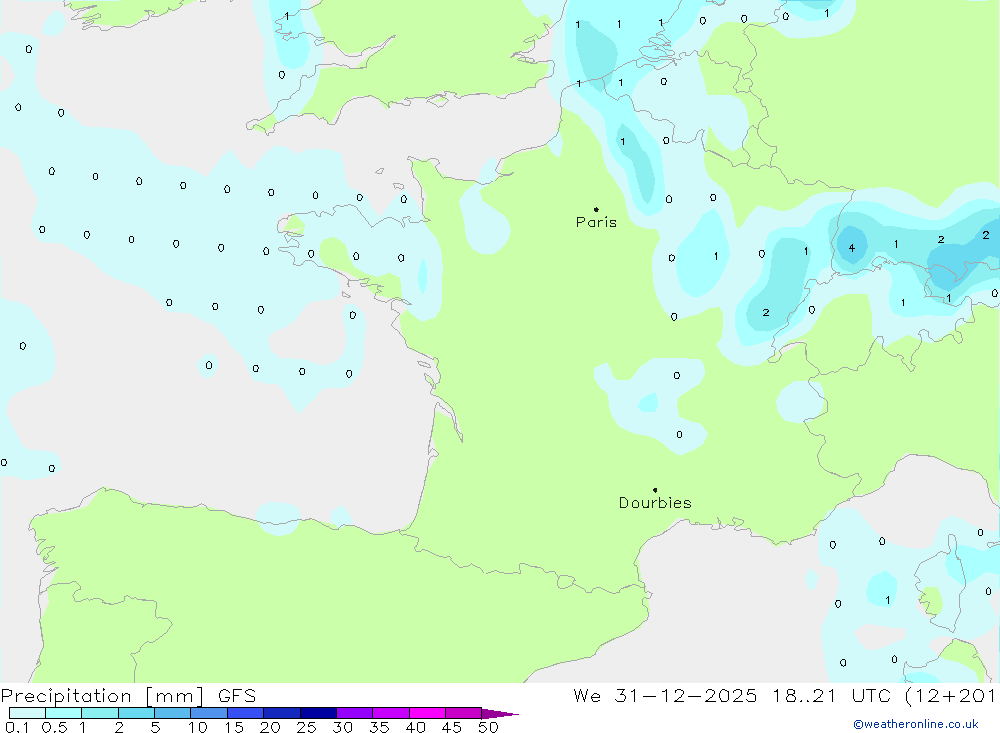Viewport: 1000px width, 733px height.
Task: Click the '18..21 UTC' time range text
Action: (830, 696)
